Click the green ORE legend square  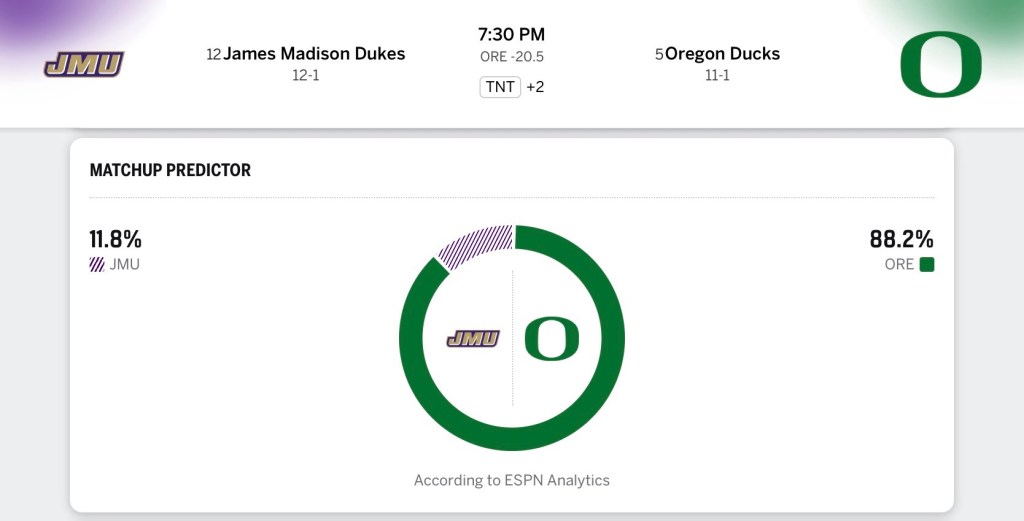tap(926, 265)
